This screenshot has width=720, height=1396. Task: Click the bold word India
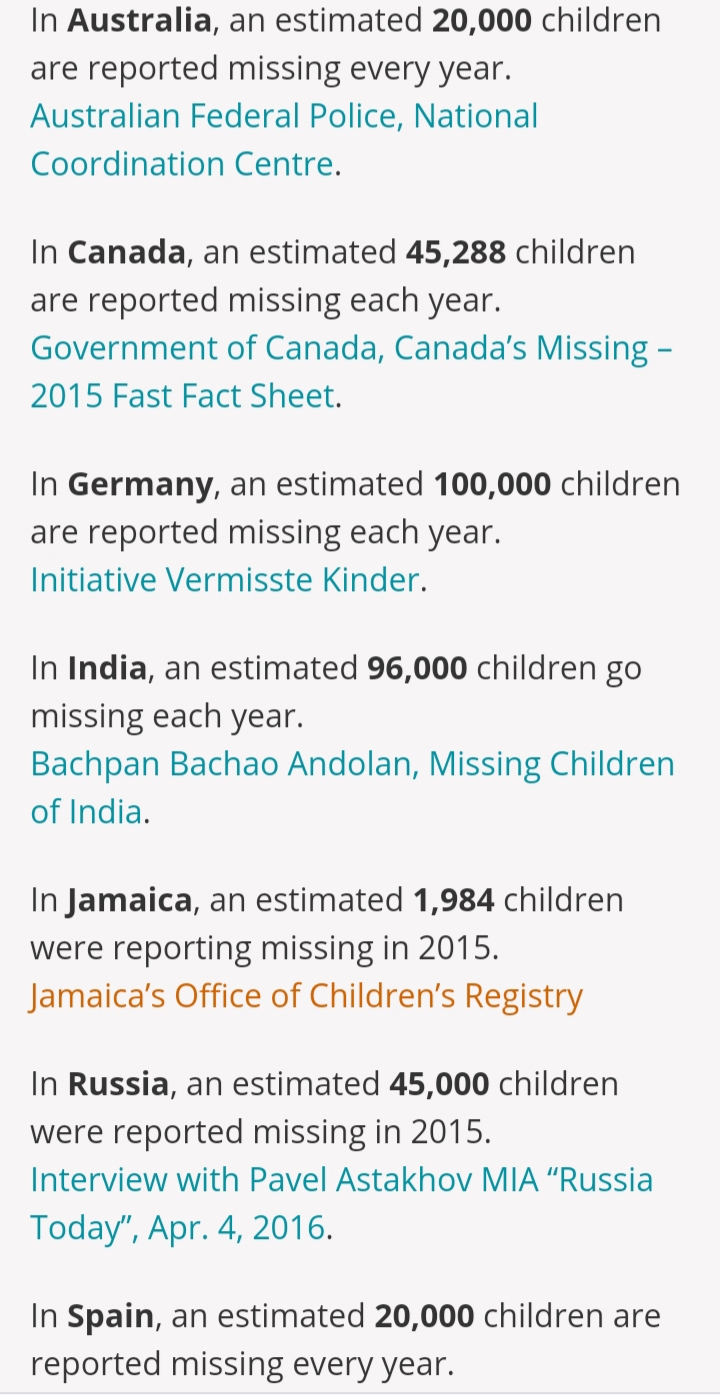tap(107, 668)
